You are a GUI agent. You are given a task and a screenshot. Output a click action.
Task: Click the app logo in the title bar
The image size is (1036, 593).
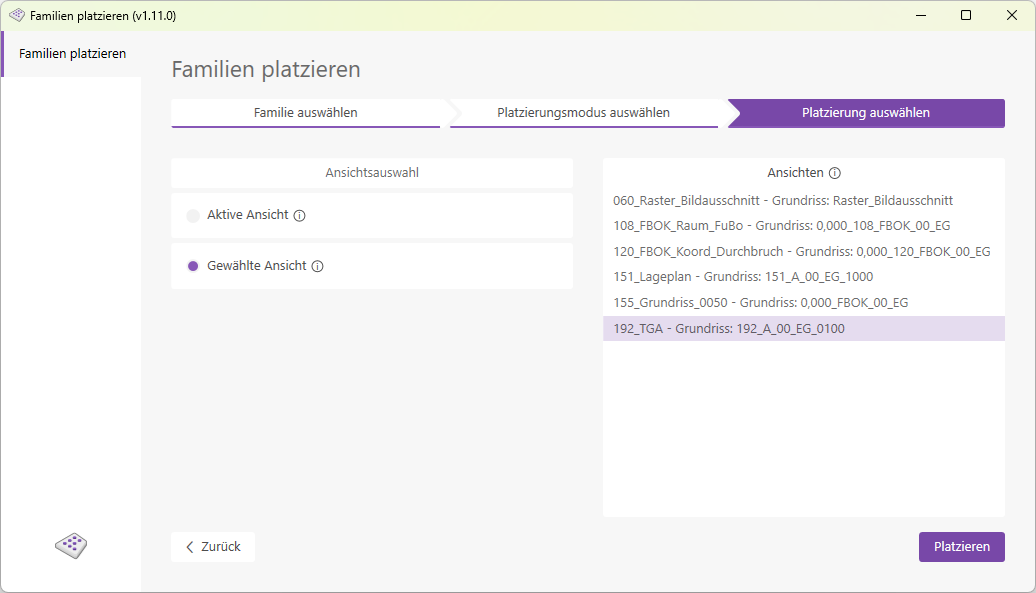tap(17, 15)
